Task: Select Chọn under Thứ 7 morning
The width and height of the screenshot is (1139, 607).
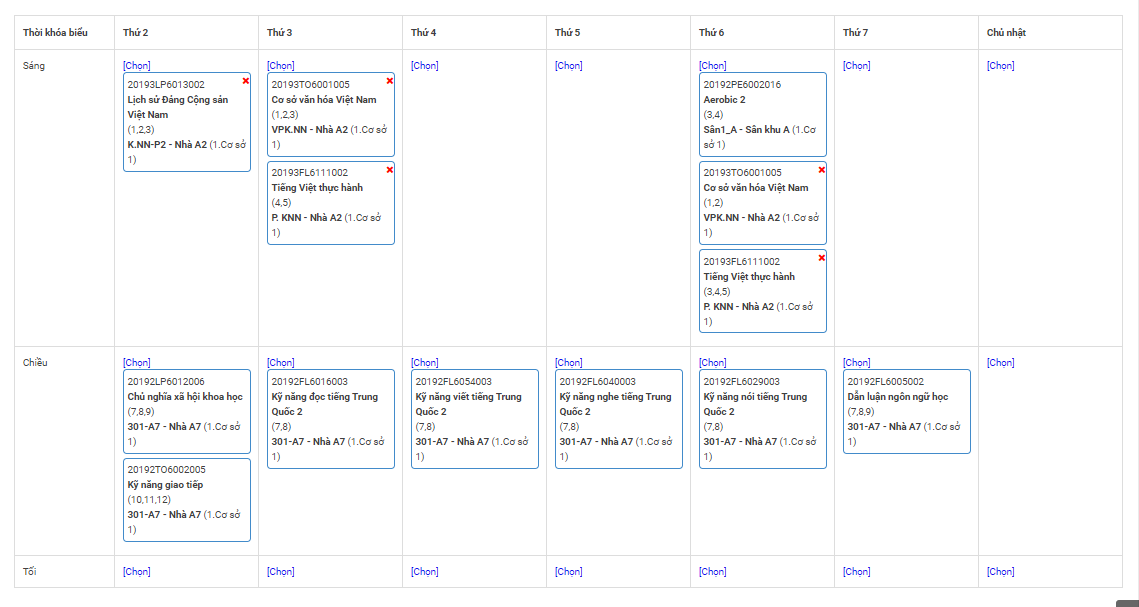Action: 857,66
